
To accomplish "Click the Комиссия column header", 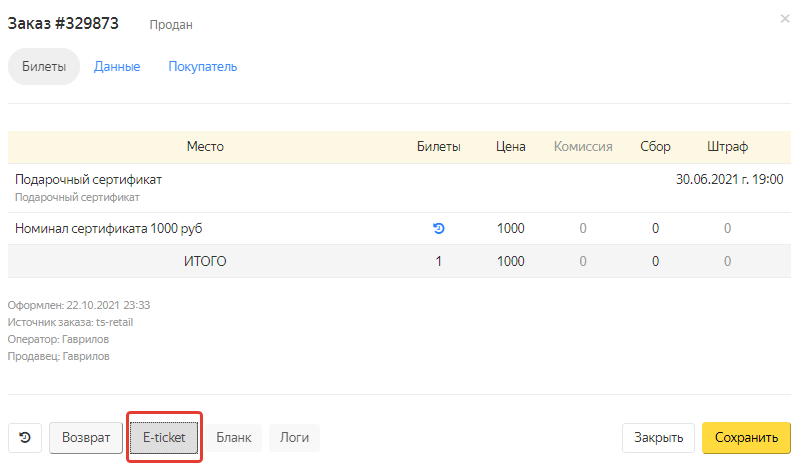I will coord(583,147).
